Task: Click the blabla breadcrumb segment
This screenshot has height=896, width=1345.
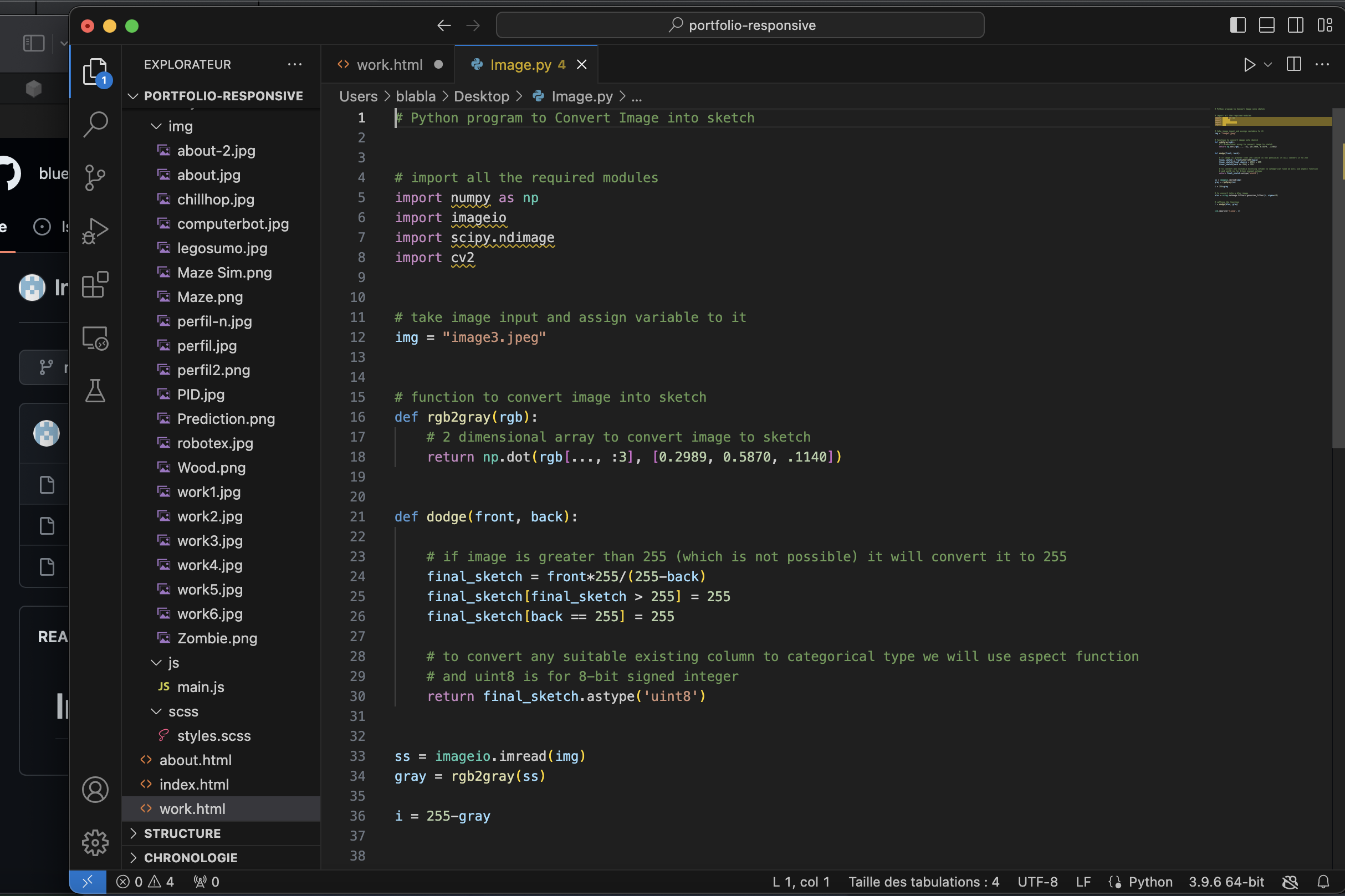Action: 416,96
